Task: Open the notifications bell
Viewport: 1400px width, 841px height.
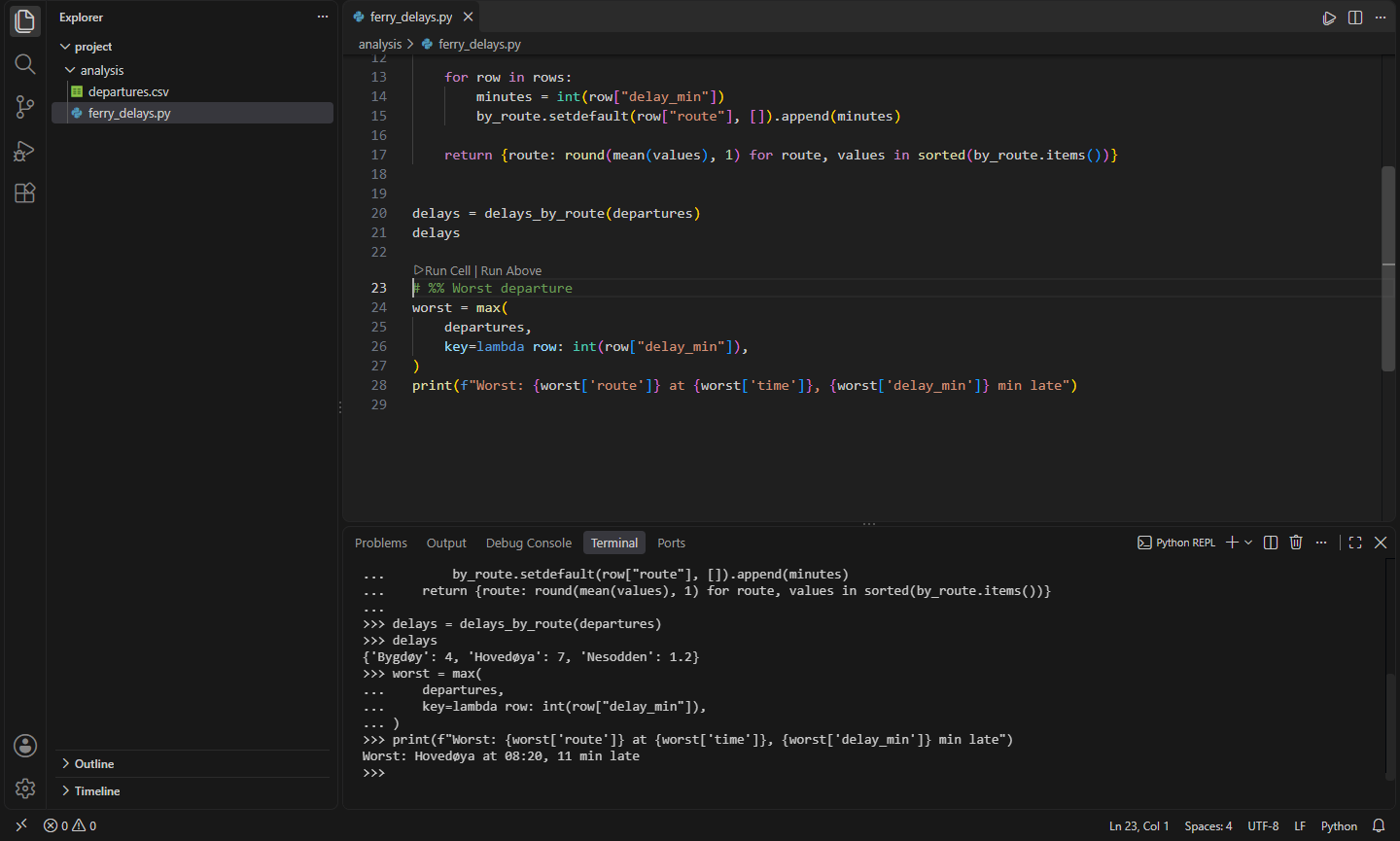Action: pos(1379,826)
